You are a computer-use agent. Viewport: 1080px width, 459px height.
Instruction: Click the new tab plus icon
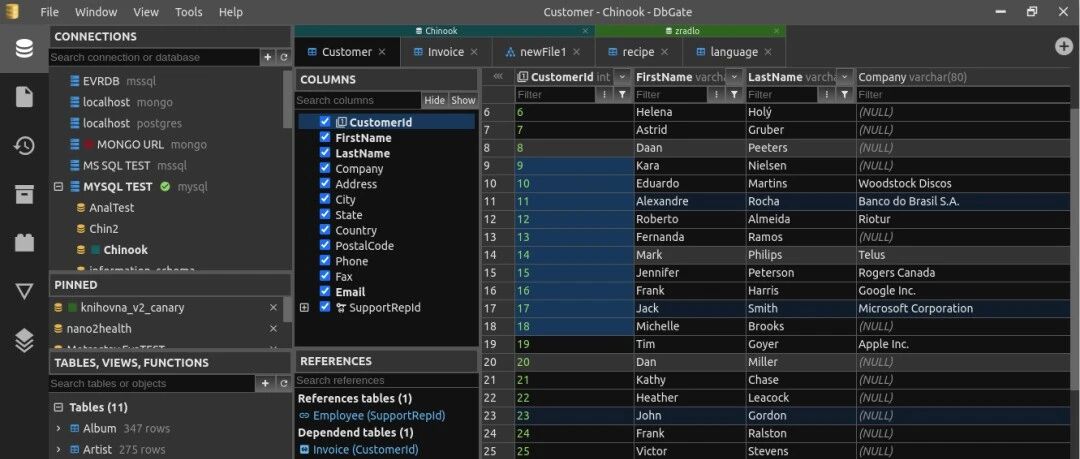1064,46
